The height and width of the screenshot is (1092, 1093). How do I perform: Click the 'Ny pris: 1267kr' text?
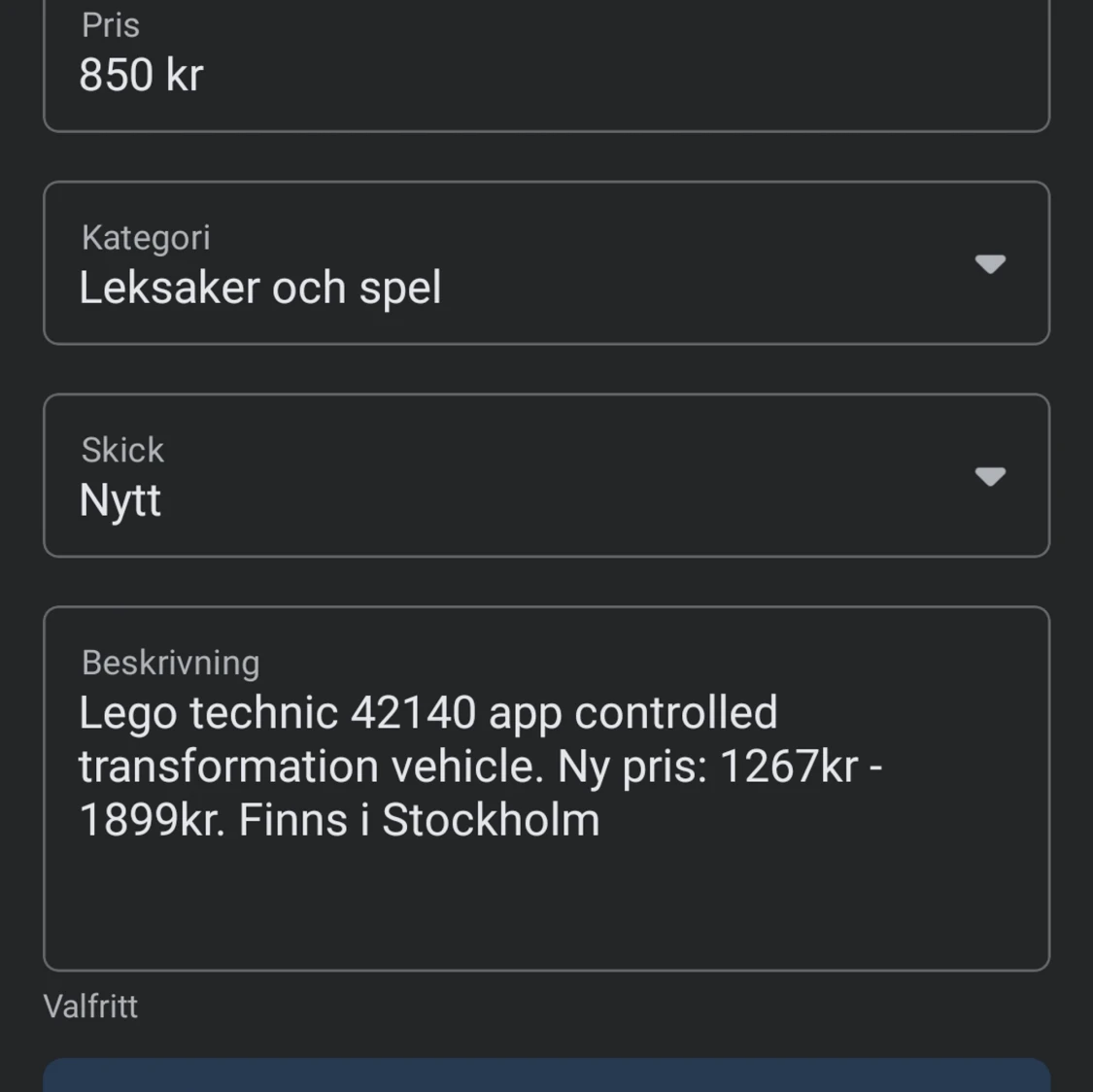point(707,767)
